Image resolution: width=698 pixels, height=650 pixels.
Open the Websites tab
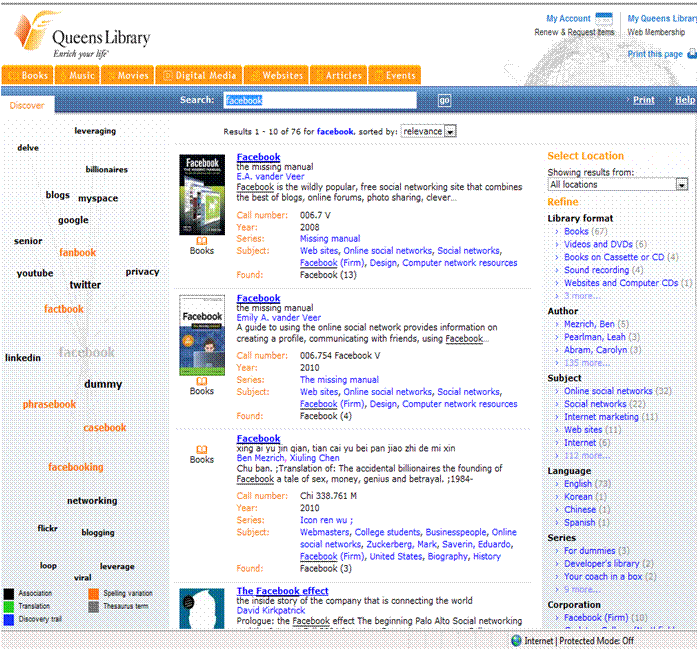click(276, 75)
